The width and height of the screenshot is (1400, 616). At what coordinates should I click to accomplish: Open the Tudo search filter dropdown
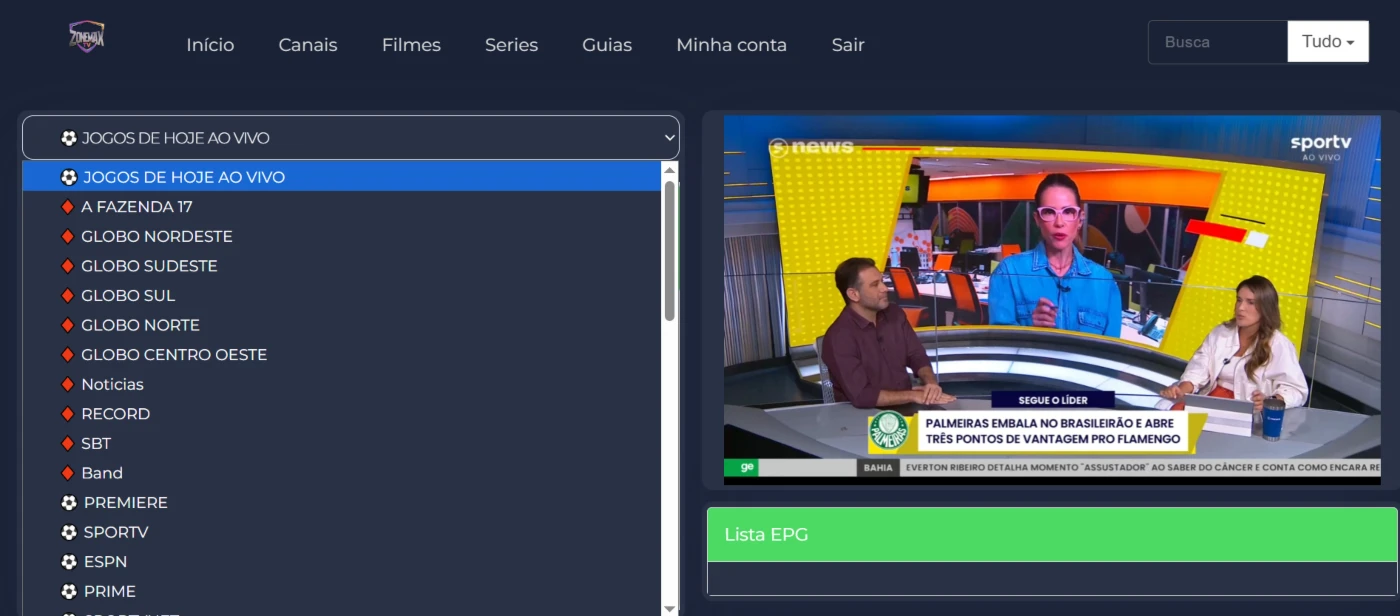coord(1327,42)
